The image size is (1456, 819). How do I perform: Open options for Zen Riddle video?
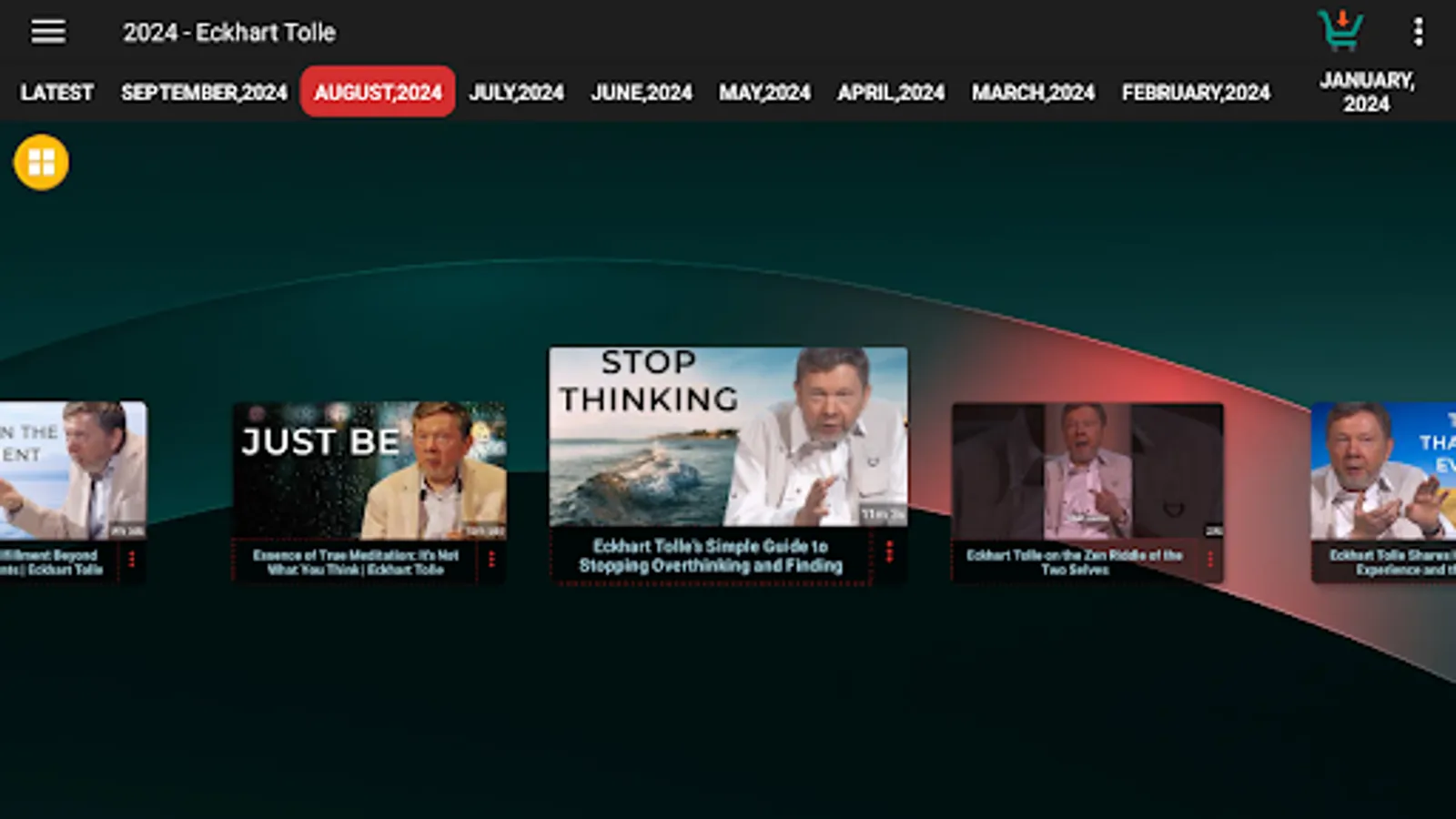[1210, 559]
